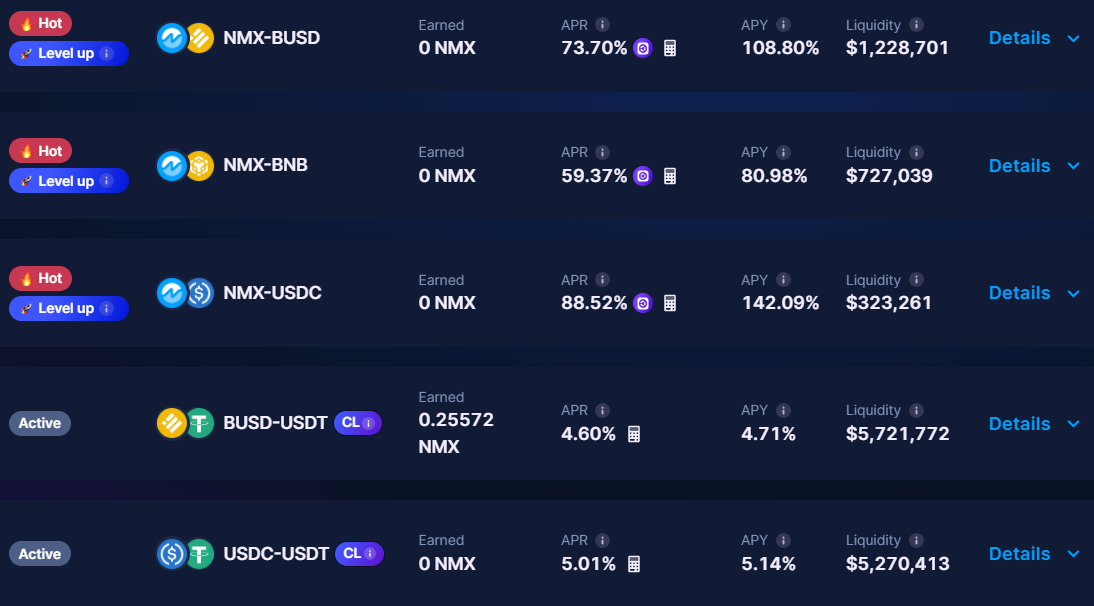Expand the NMX-BNB details chevron
Viewport: 1094px width, 606px height.
[1074, 166]
